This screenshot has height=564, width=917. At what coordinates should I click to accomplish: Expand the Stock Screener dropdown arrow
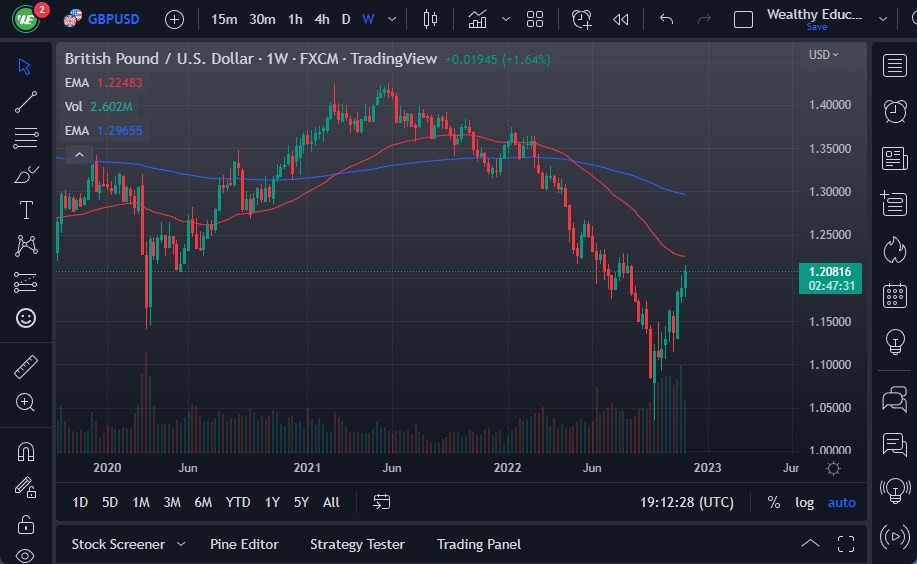click(181, 544)
